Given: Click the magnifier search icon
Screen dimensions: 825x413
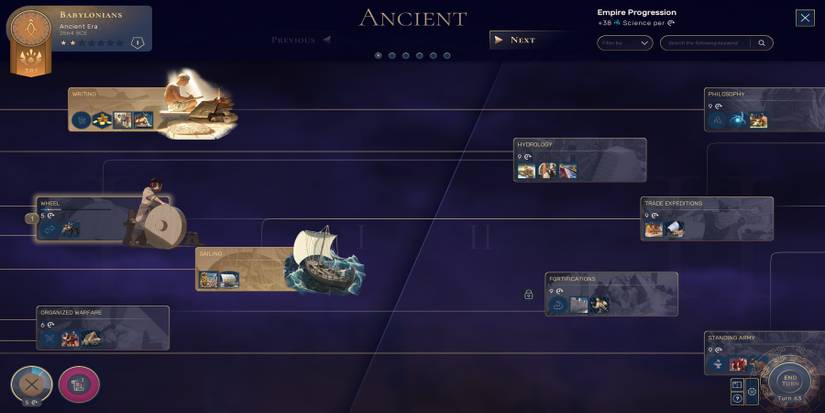Looking at the screenshot, I should click(x=761, y=43).
